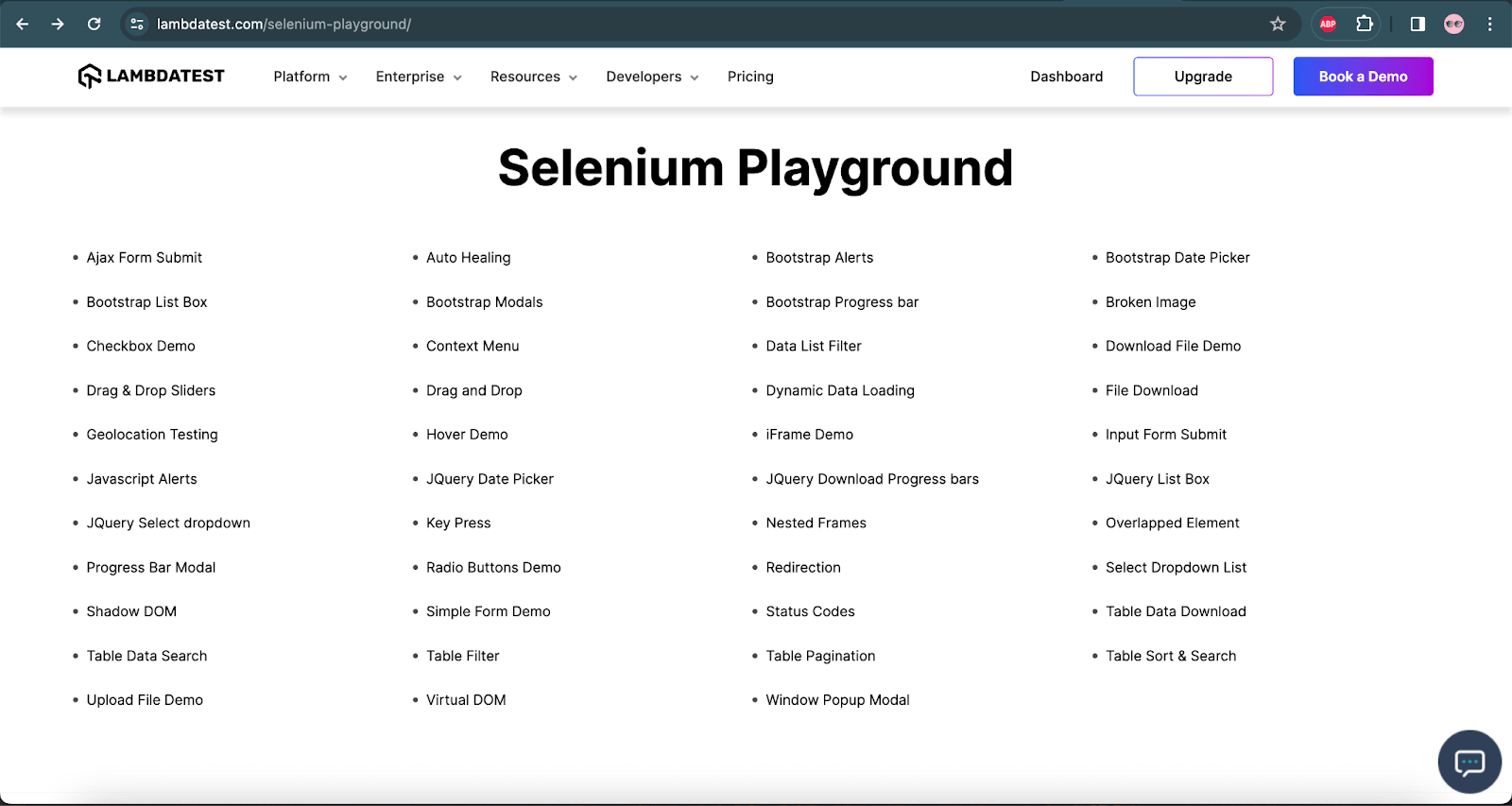The image size is (1512, 806).
Task: Open Hover Demo link
Action: (467, 435)
